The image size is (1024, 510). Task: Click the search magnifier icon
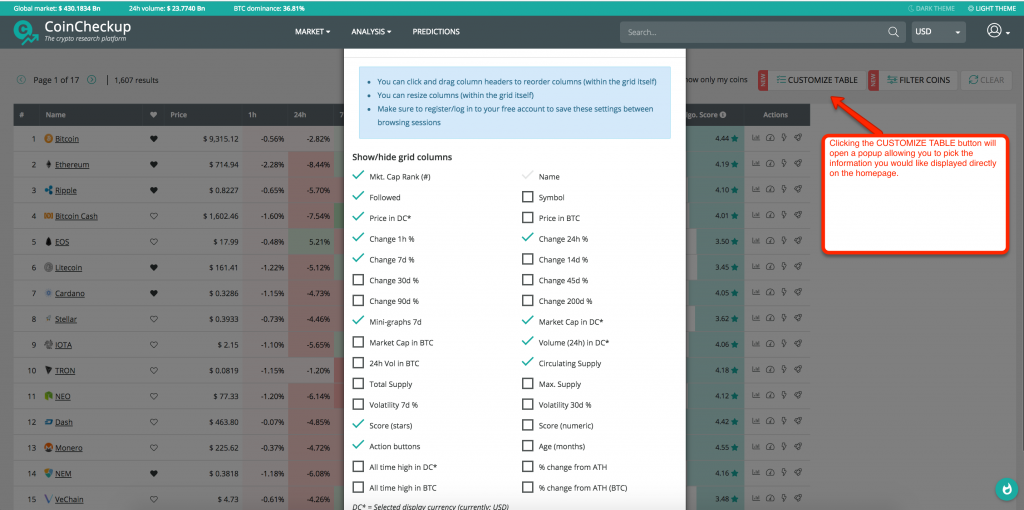pos(894,32)
